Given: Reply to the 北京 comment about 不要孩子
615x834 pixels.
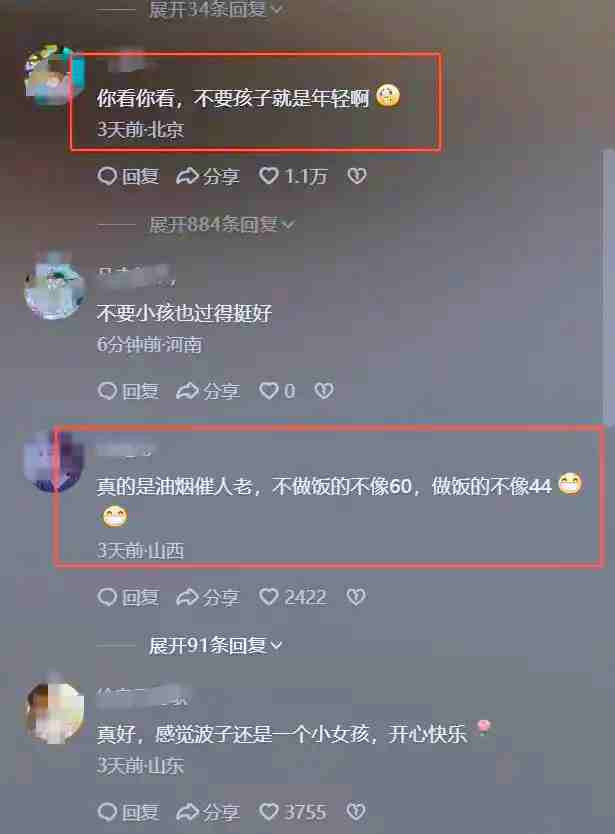Looking at the screenshot, I should 128,176.
